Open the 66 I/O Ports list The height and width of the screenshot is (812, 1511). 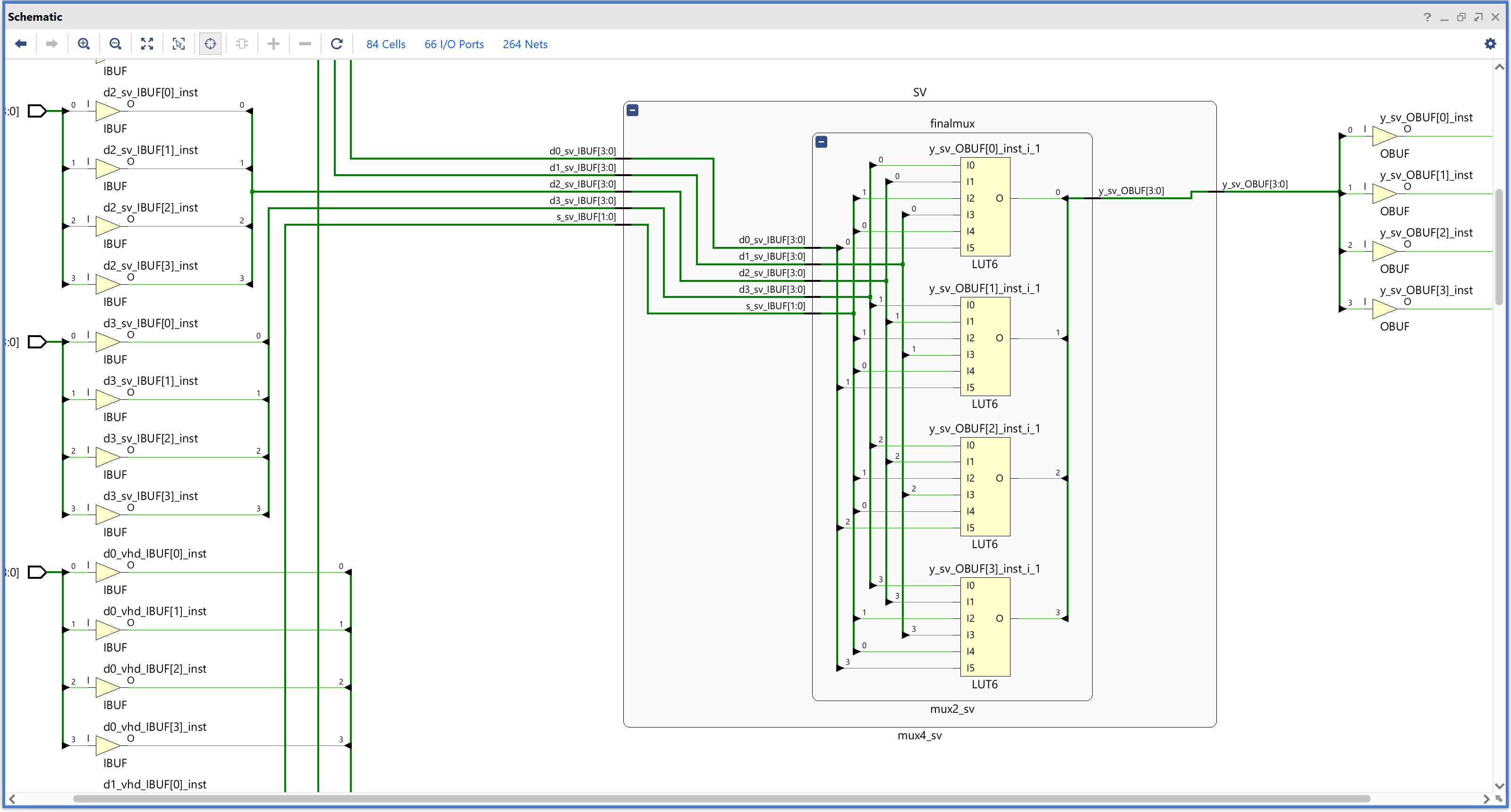click(x=454, y=44)
